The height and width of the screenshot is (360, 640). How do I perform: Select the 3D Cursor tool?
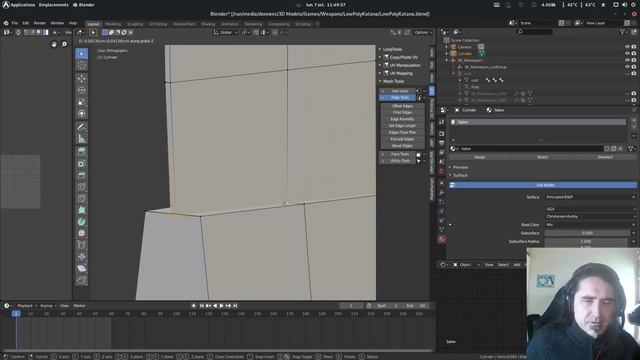[x=82, y=65]
